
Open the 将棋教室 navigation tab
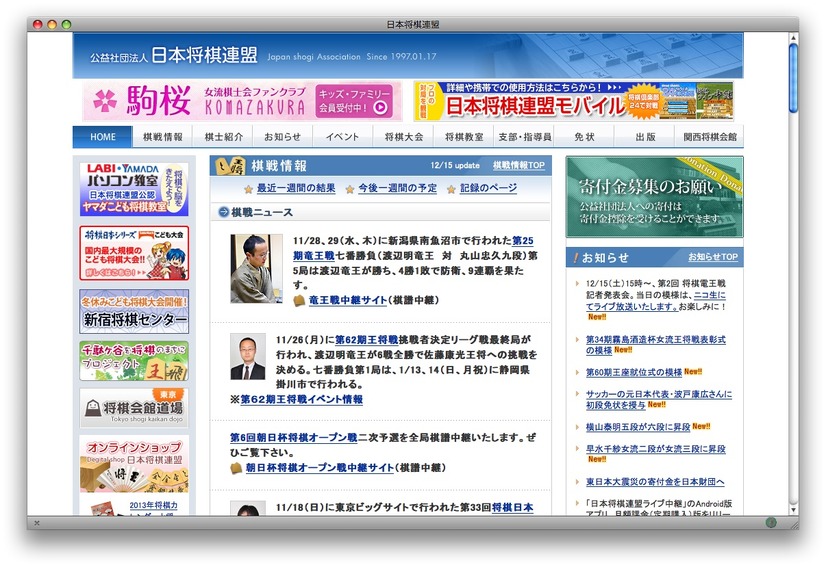(463, 136)
